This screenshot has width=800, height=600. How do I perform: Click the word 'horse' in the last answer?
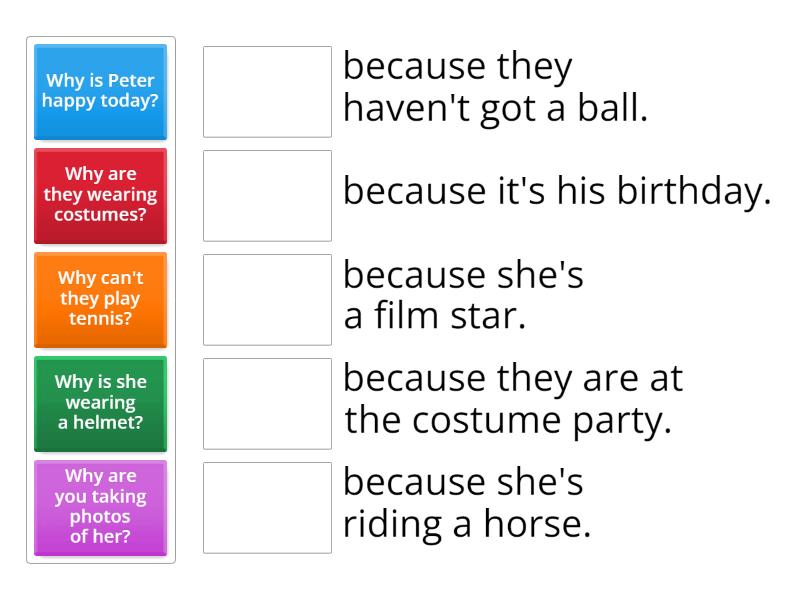[x=537, y=523]
